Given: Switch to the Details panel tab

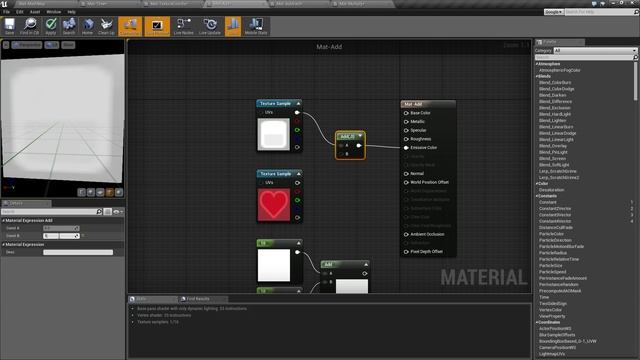Looking at the screenshot, I should click(26, 203).
